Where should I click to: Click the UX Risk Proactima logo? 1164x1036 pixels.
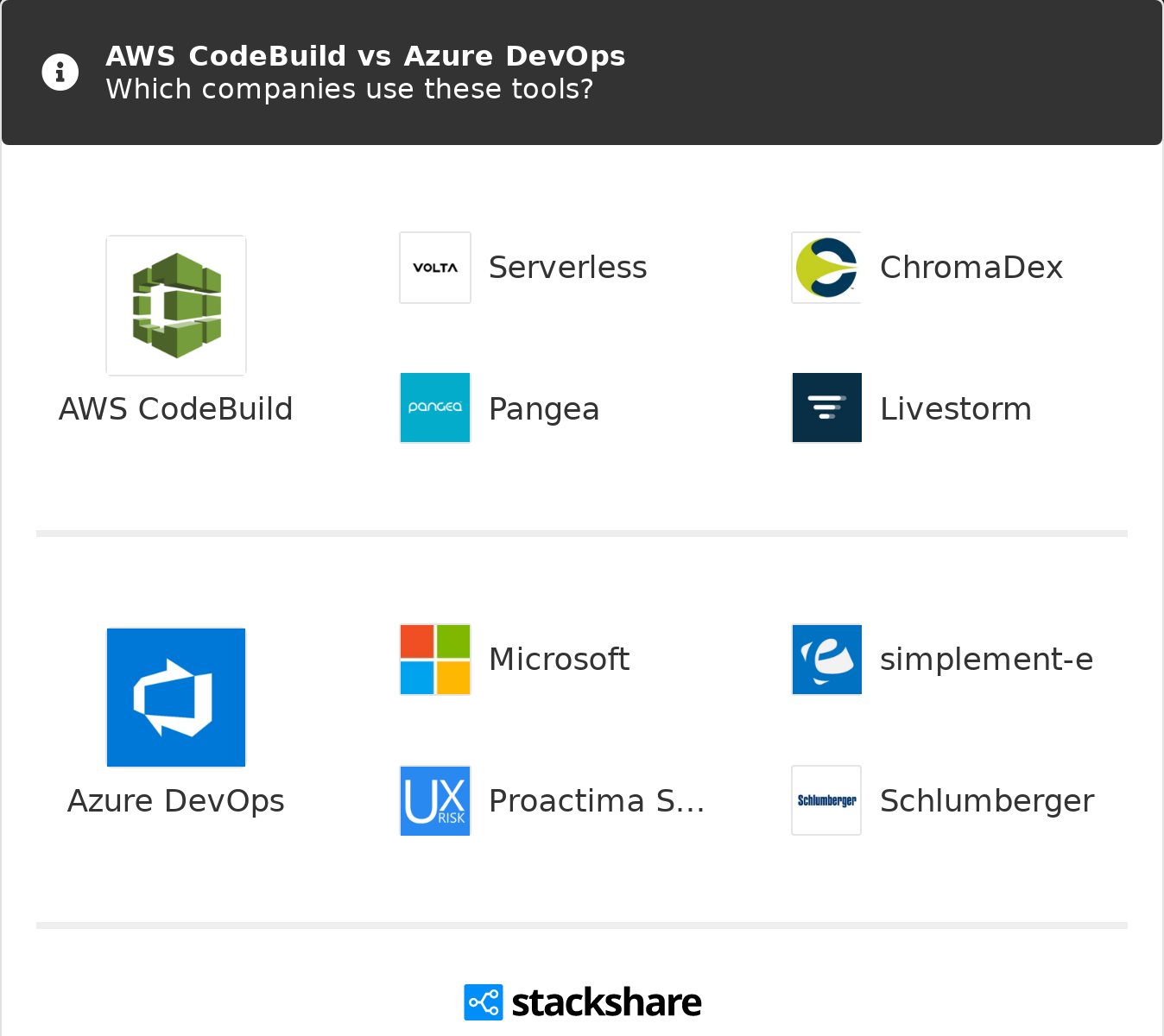[x=435, y=801]
